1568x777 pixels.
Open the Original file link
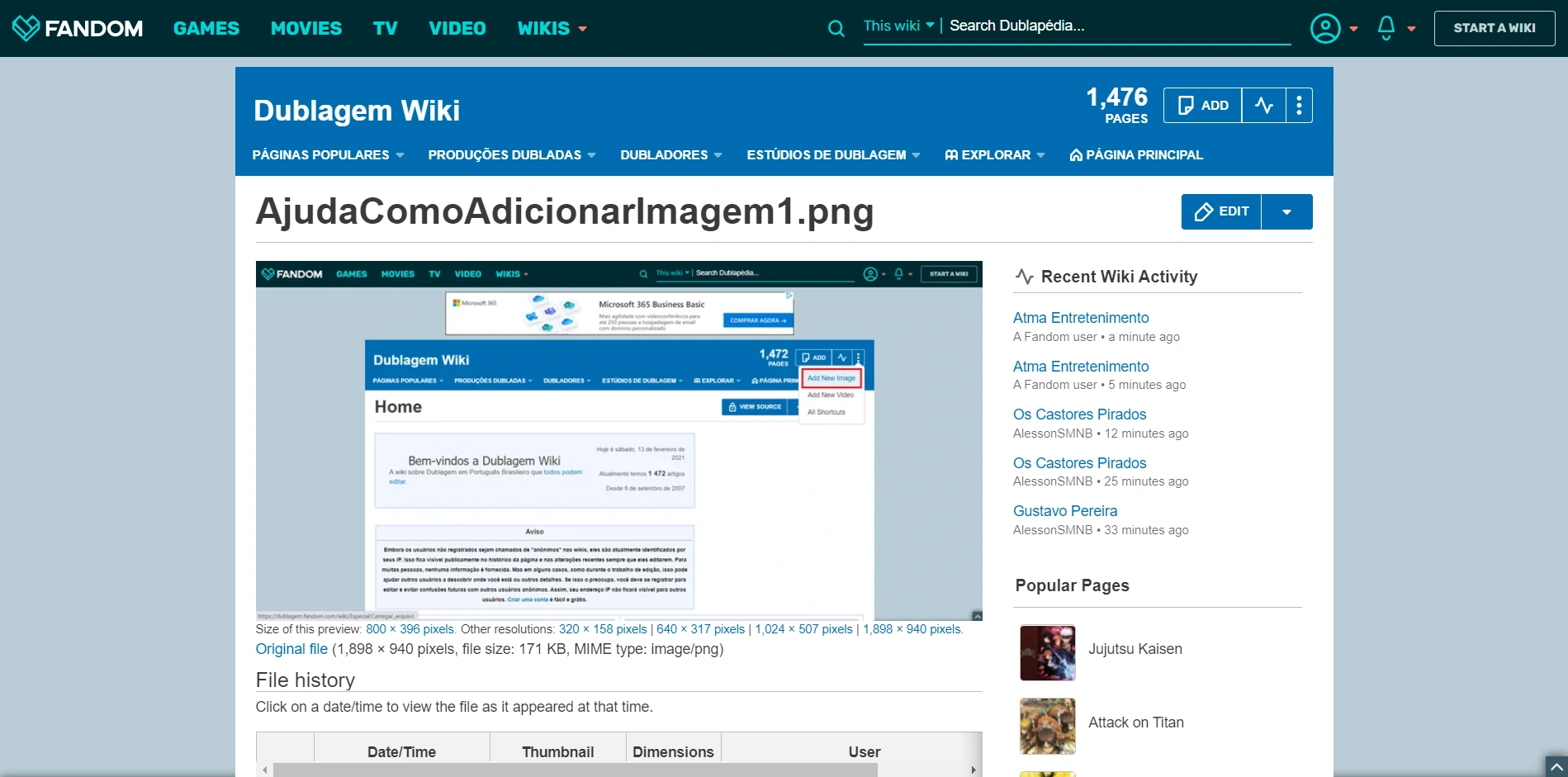tap(291, 649)
